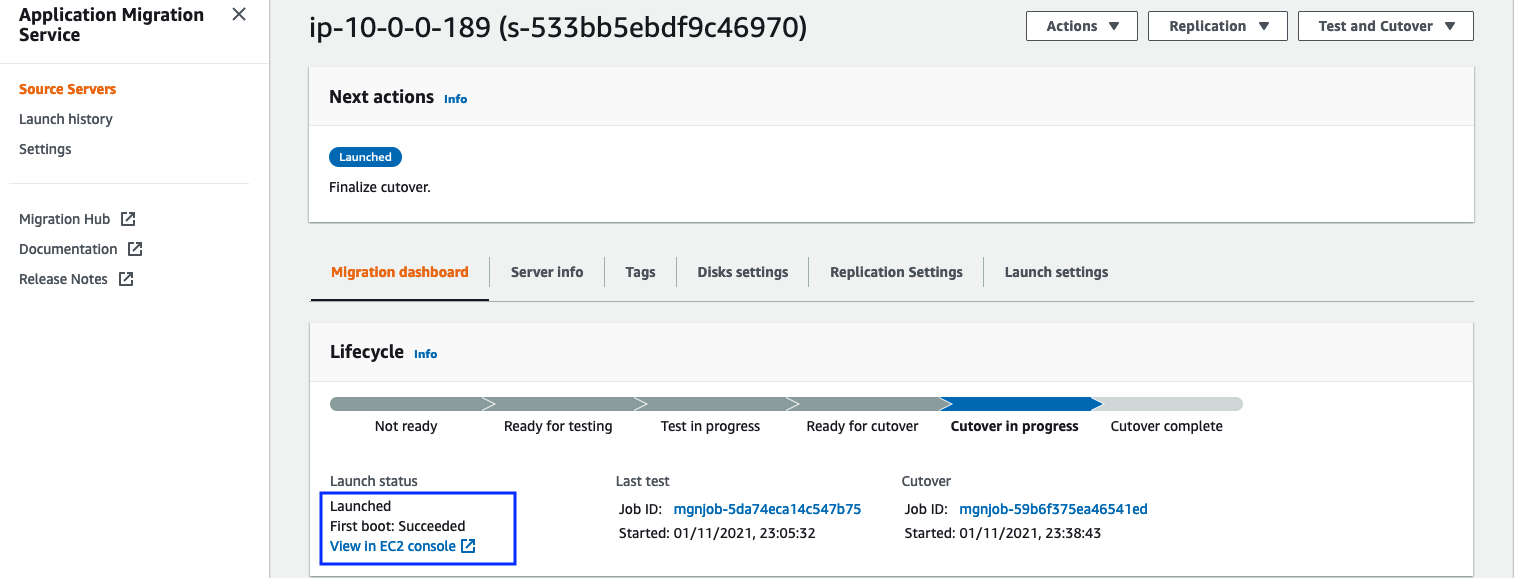Open Source Servers in sidebar
This screenshot has height=578, width=1525.
68,89
